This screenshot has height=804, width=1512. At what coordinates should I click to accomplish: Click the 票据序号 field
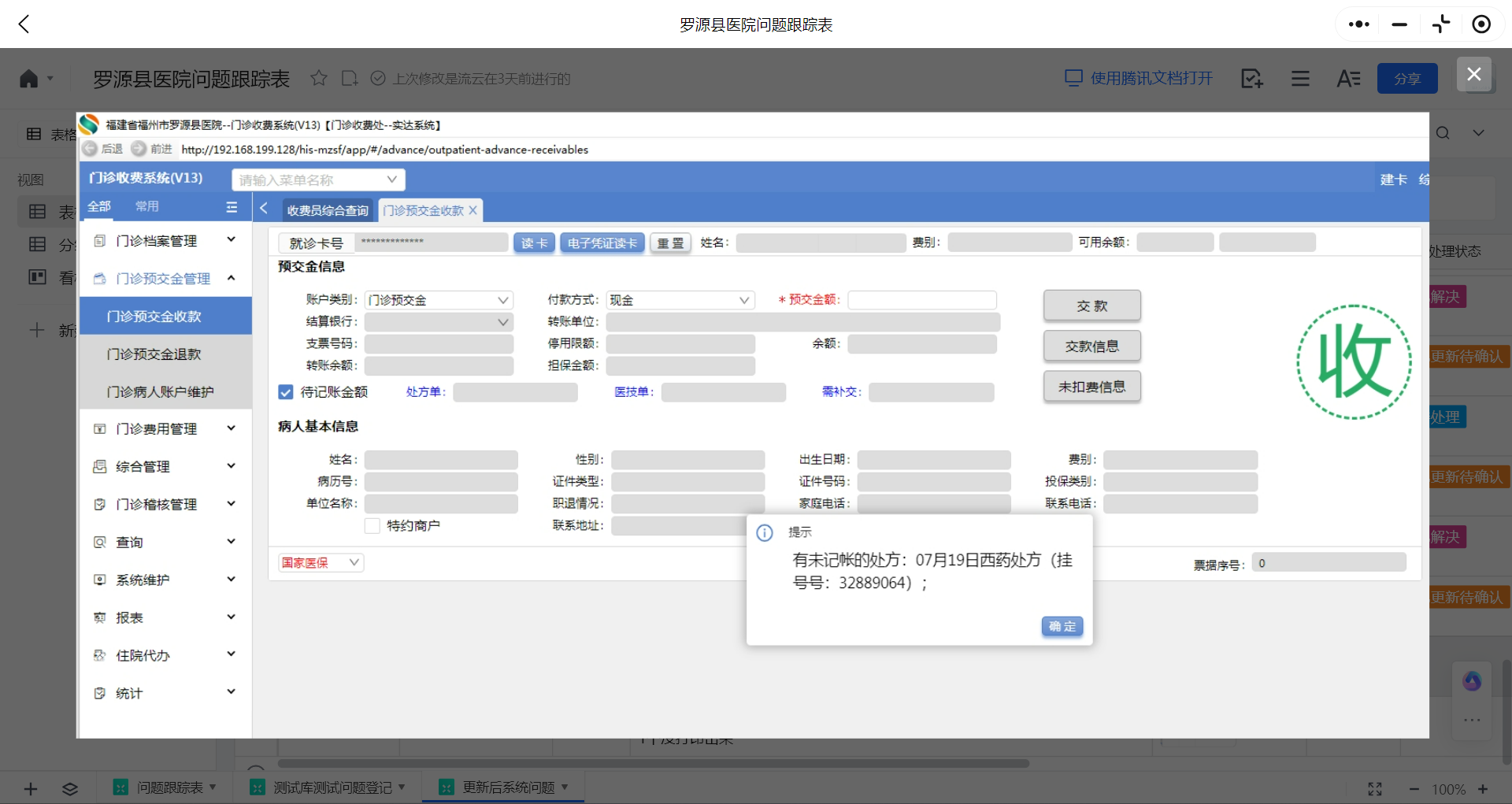coord(1329,562)
